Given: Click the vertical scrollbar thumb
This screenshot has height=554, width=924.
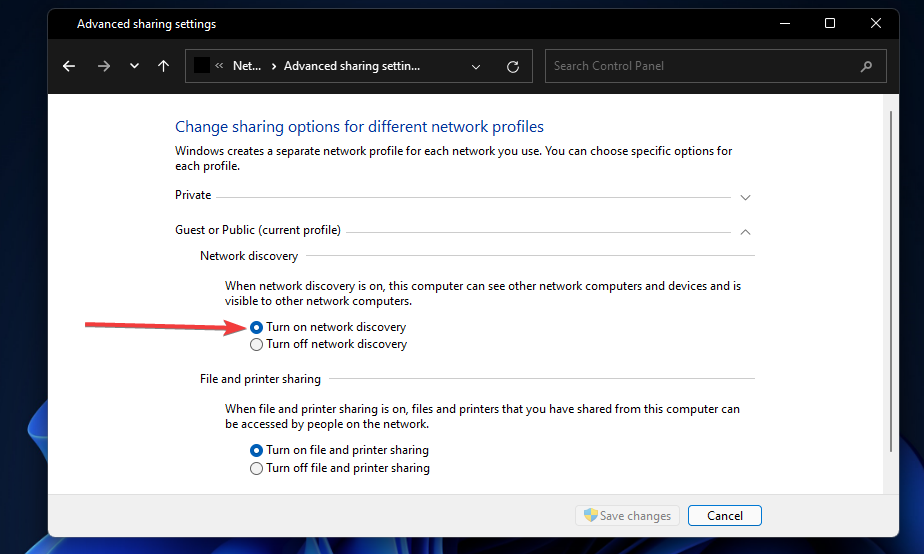Looking at the screenshot, I should coord(890,282).
